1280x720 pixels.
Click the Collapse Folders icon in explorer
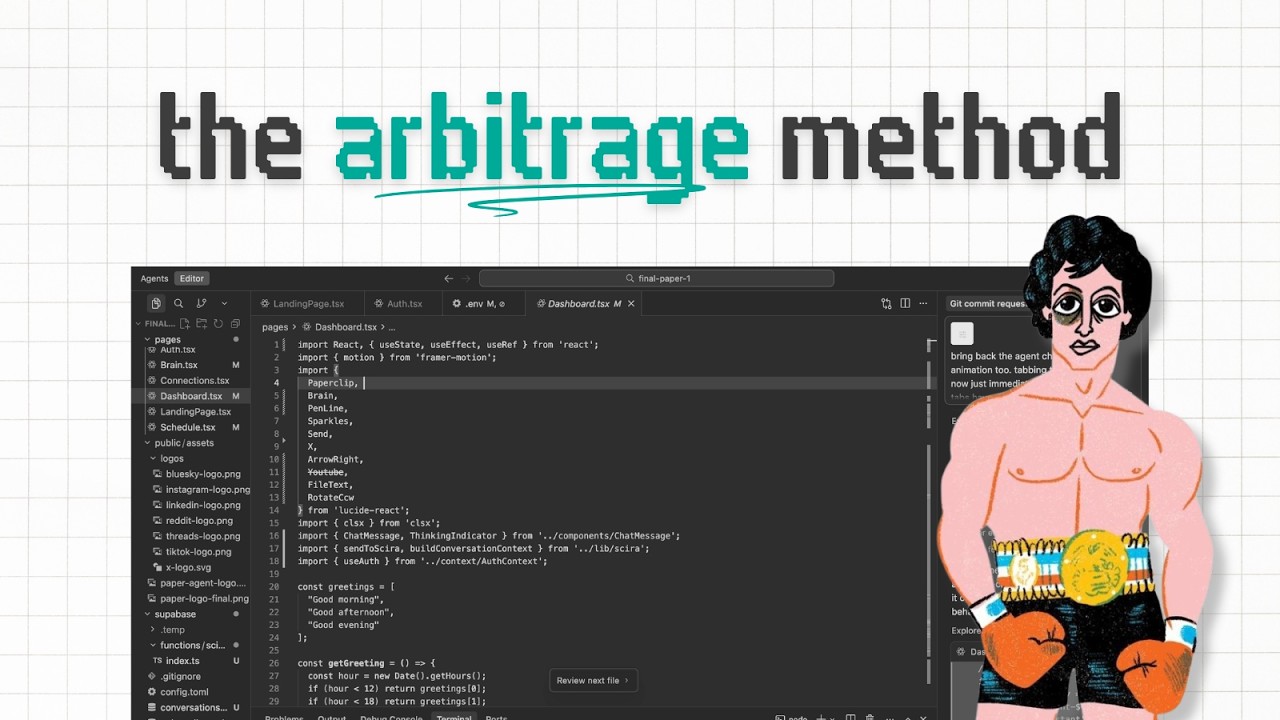[x=235, y=324]
